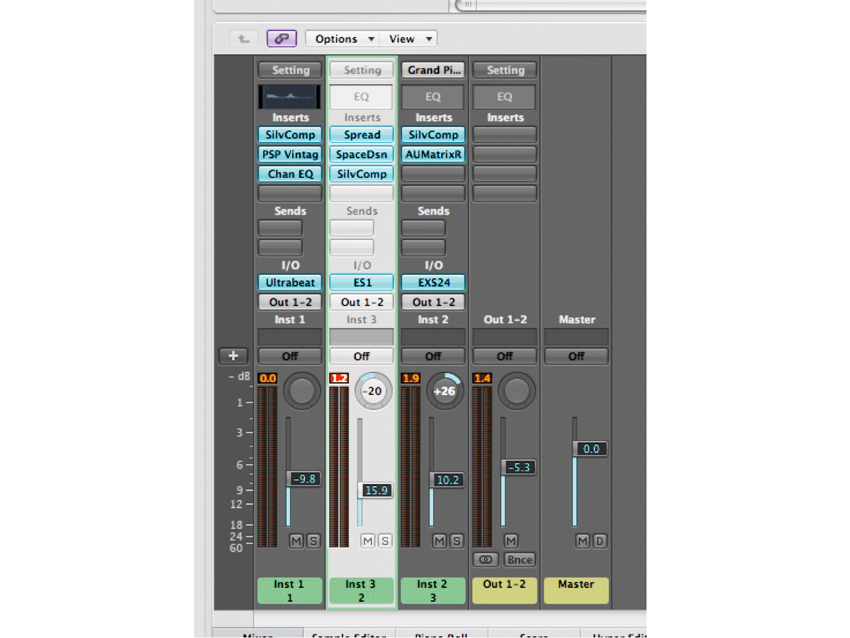Click the pan knob on Inst 1

(302, 390)
